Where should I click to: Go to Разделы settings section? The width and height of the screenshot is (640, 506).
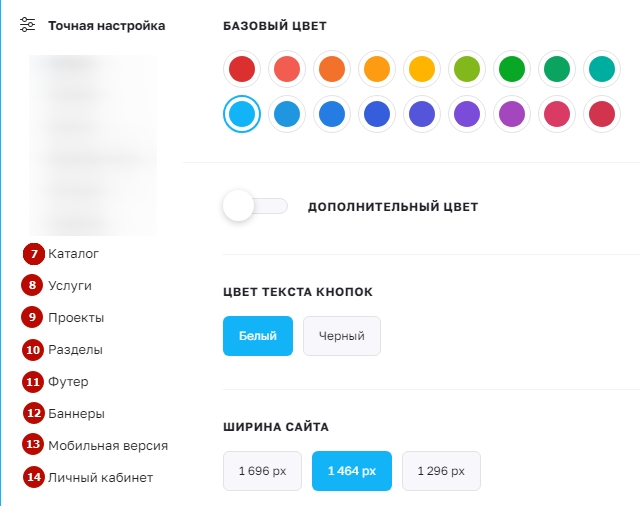[x=75, y=350]
